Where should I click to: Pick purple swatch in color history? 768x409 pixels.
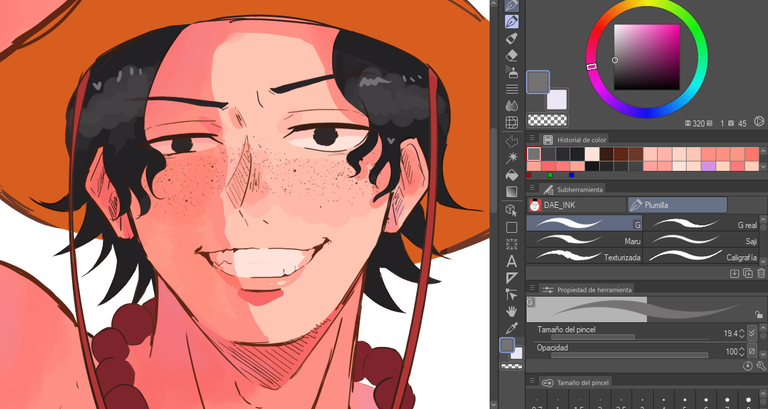(x=709, y=166)
